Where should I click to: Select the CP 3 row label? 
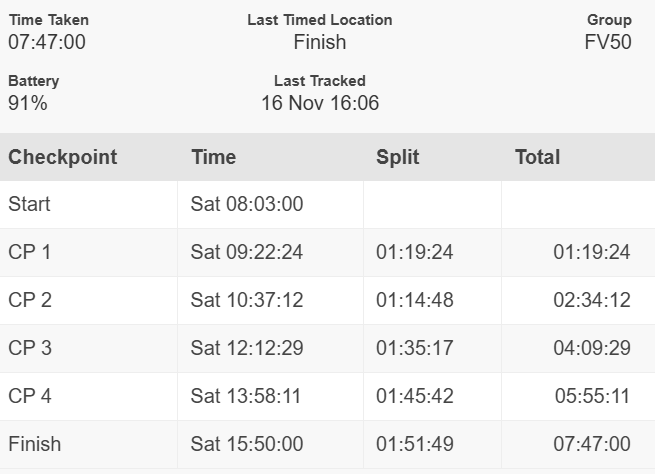(x=29, y=348)
